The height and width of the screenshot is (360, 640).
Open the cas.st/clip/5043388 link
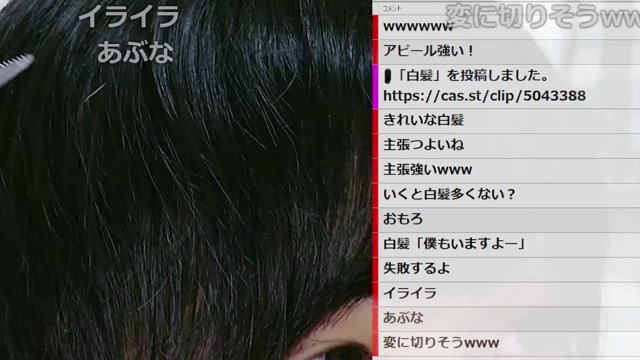coord(484,96)
